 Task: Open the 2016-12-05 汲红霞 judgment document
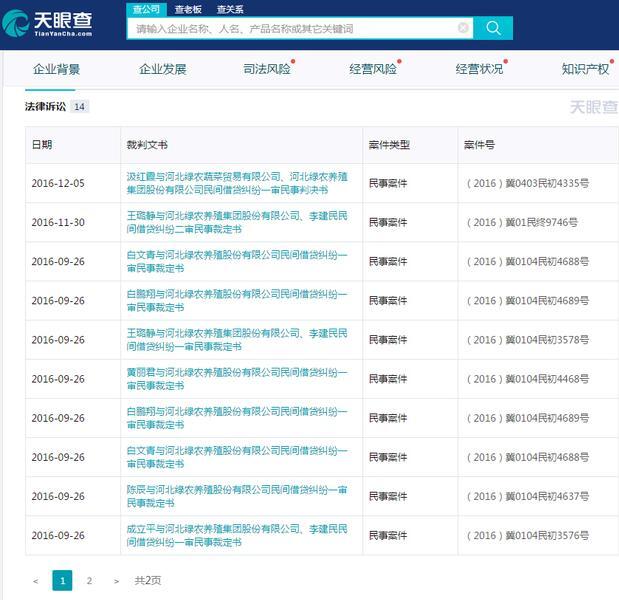coord(236,183)
